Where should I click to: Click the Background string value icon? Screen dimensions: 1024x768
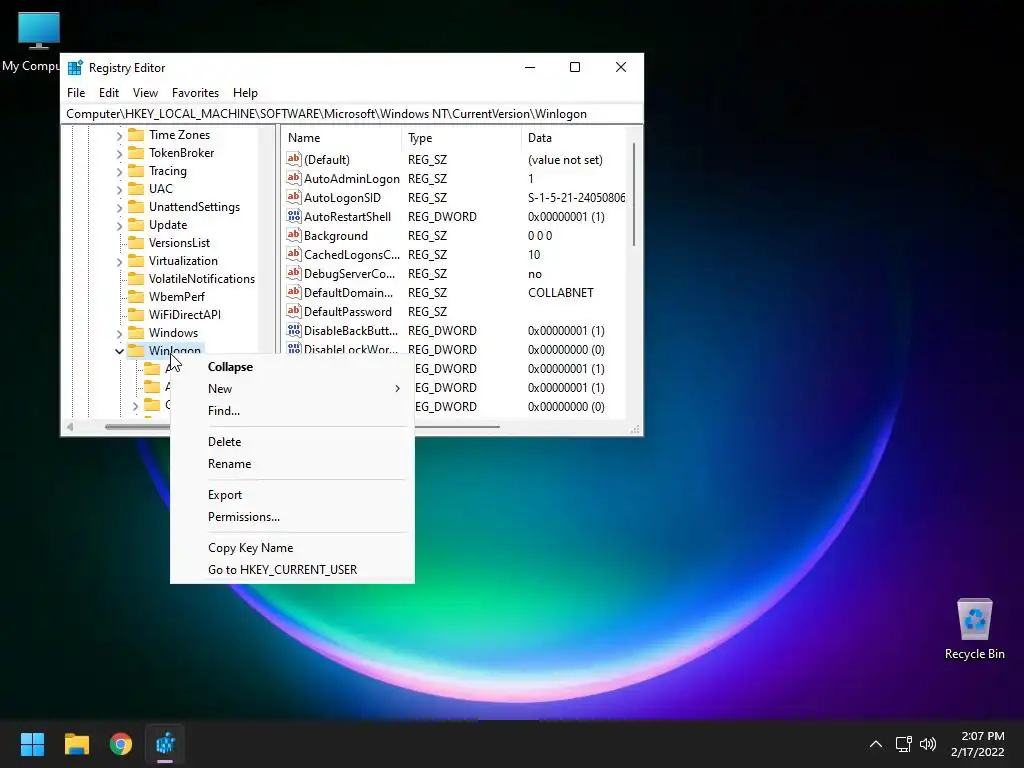tap(294, 235)
